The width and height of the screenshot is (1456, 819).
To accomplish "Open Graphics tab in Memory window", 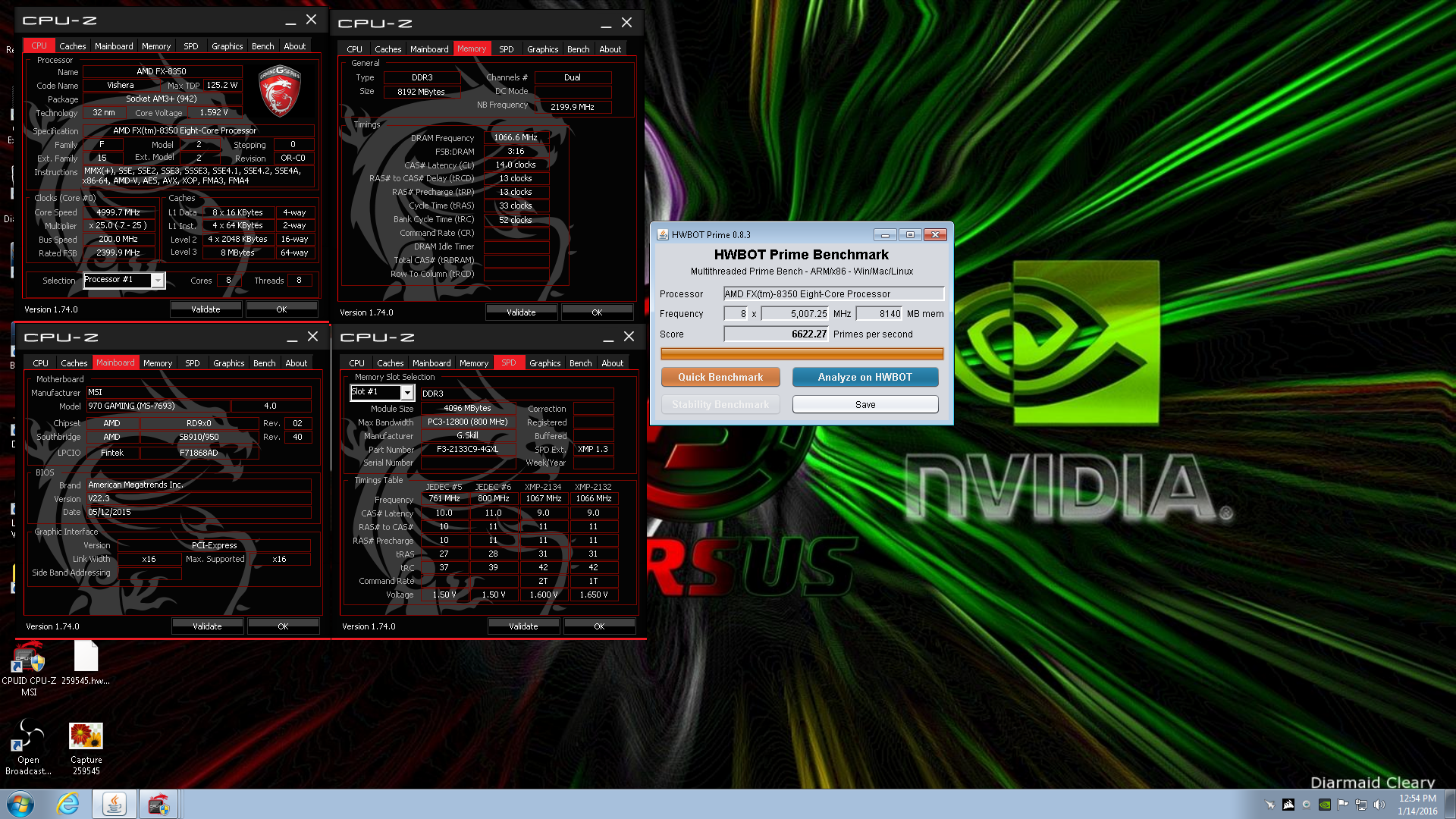I will pyautogui.click(x=543, y=49).
